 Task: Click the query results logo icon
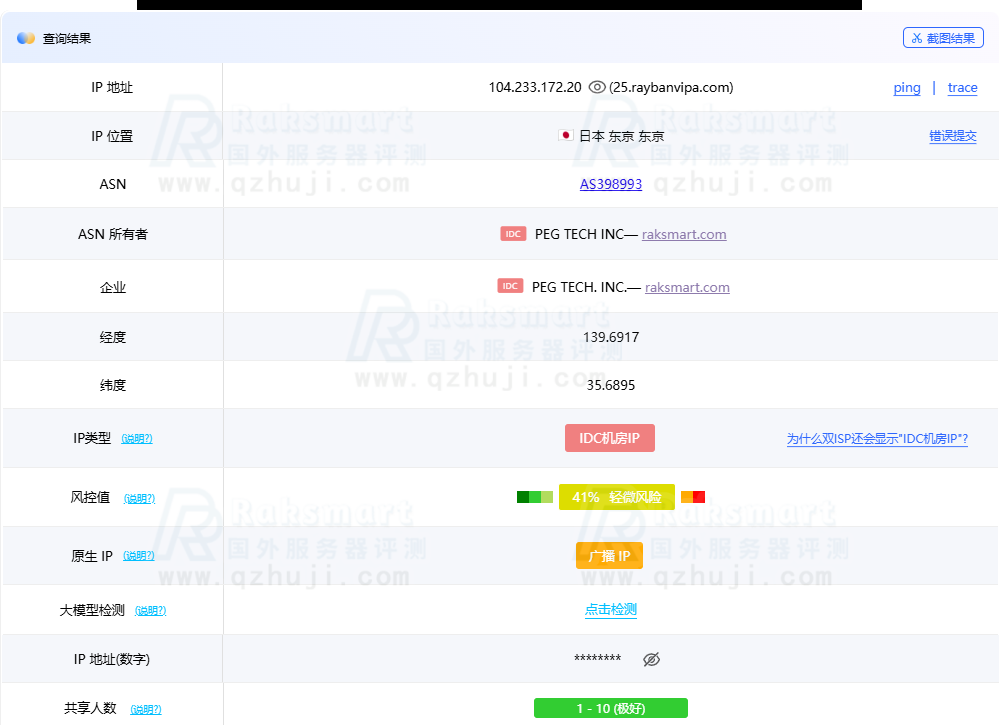pyautogui.click(x=26, y=38)
